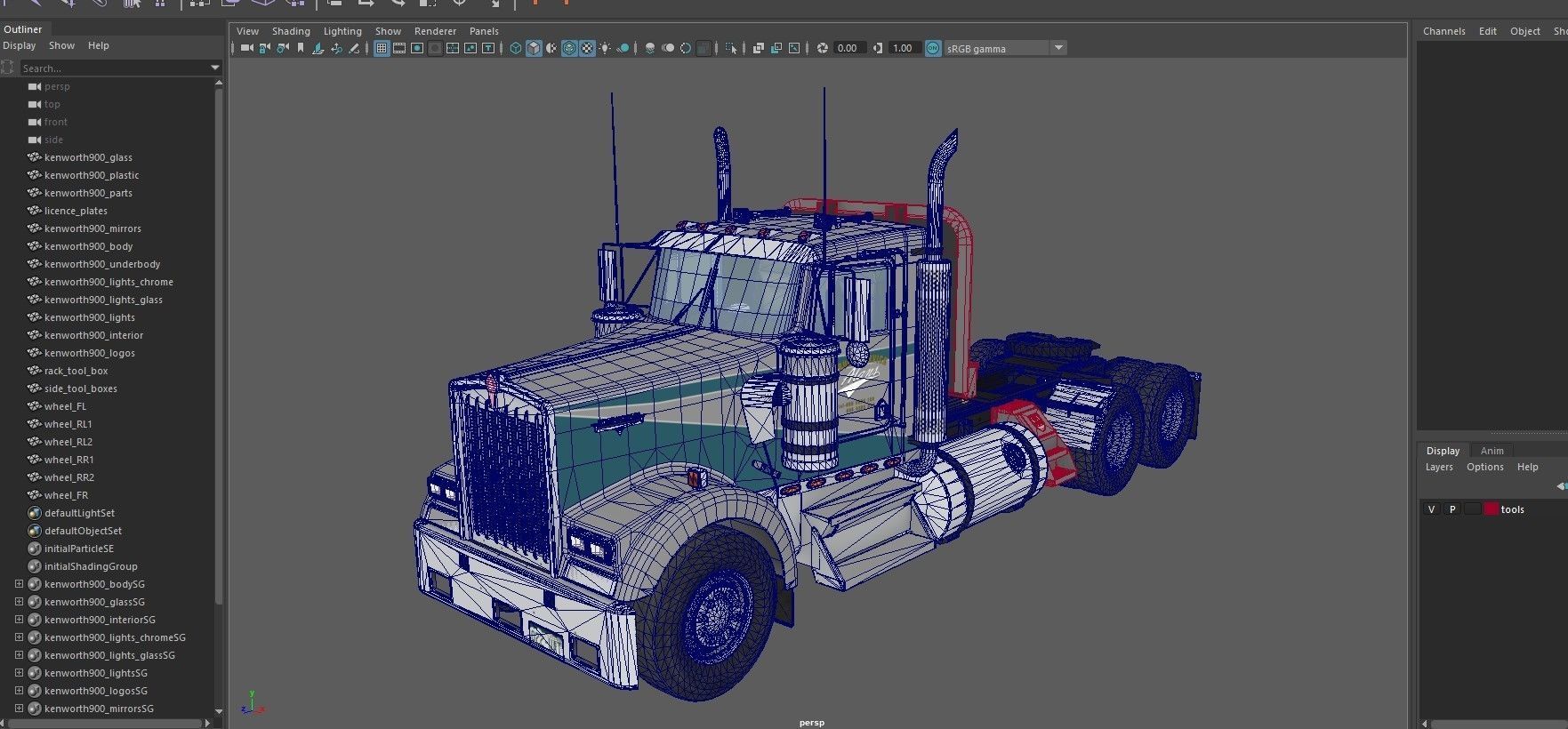Click the Shadows icon in viewport toolbar
Viewport: 1568px width, 729px height.
623,48
